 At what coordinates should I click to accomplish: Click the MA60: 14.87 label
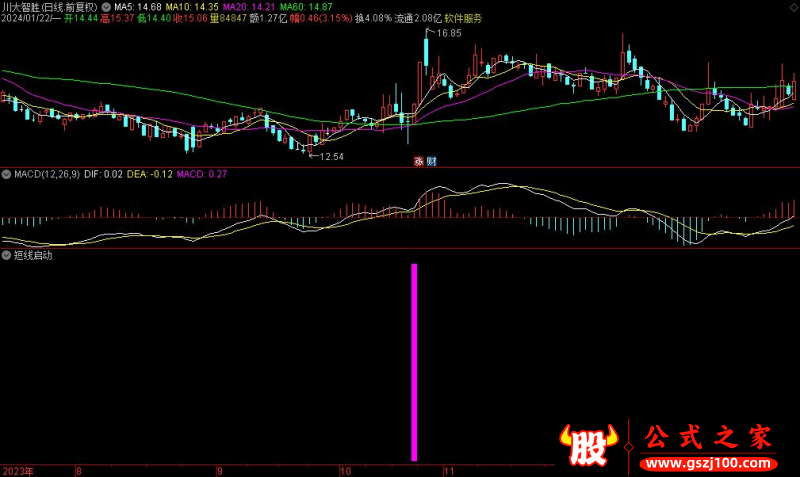click(306, 7)
